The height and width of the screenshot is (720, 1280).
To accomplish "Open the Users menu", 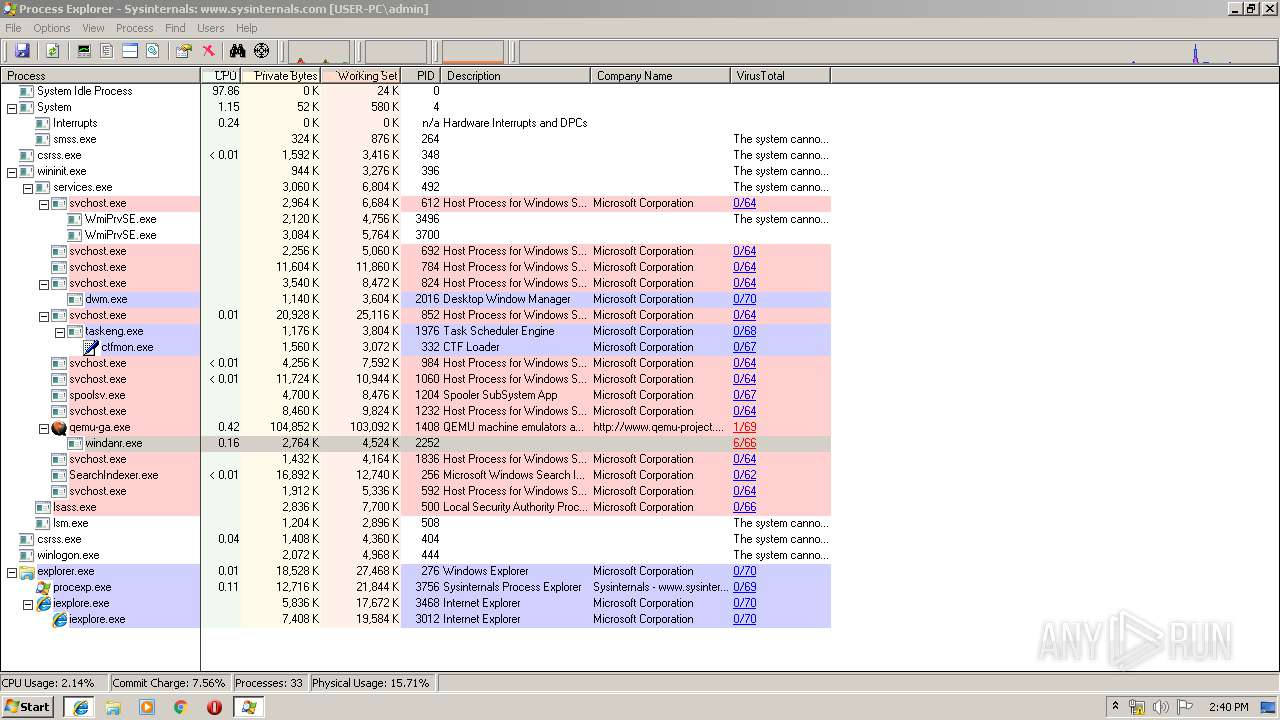I will 210,28.
